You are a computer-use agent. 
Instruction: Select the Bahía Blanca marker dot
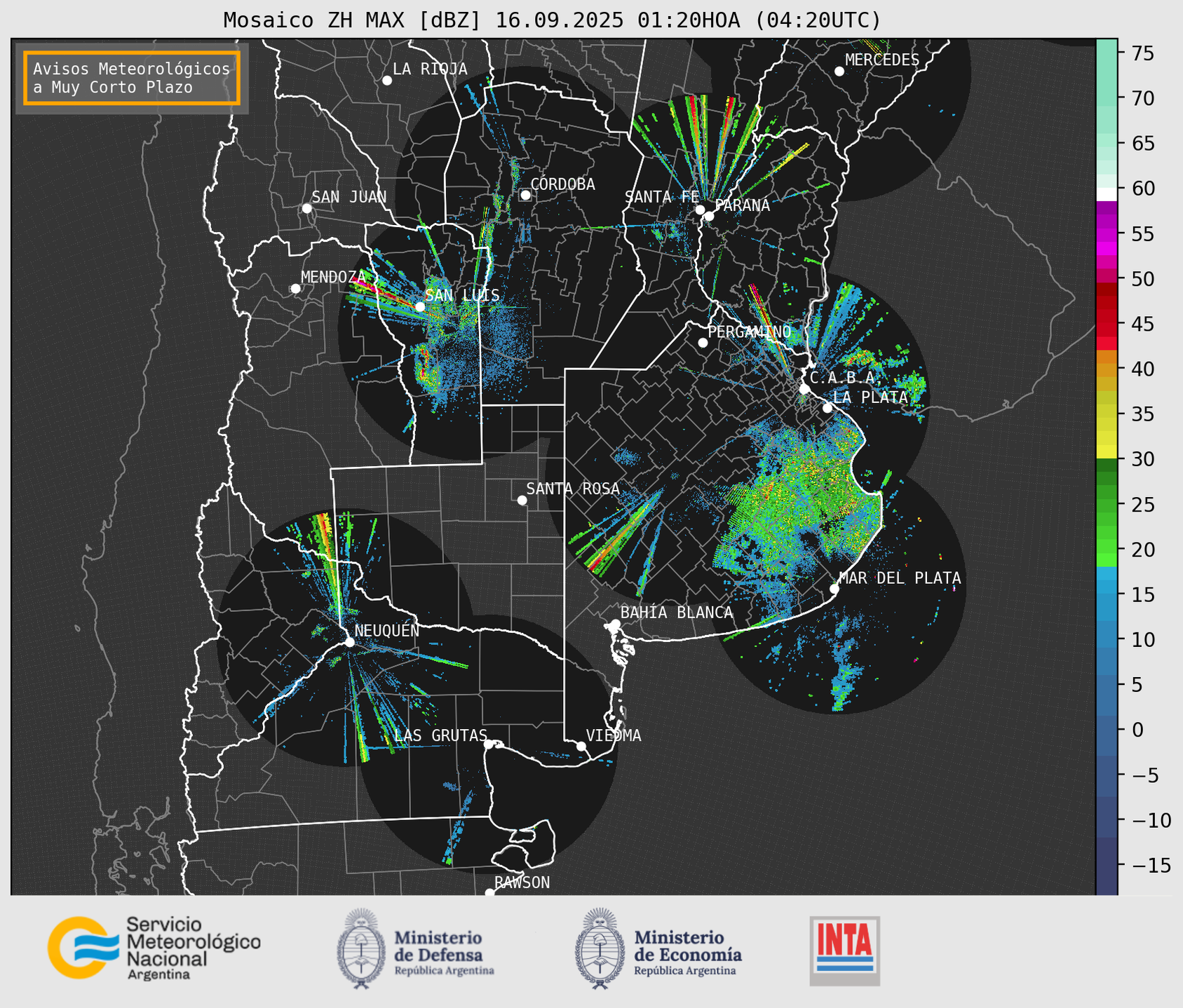click(x=615, y=624)
